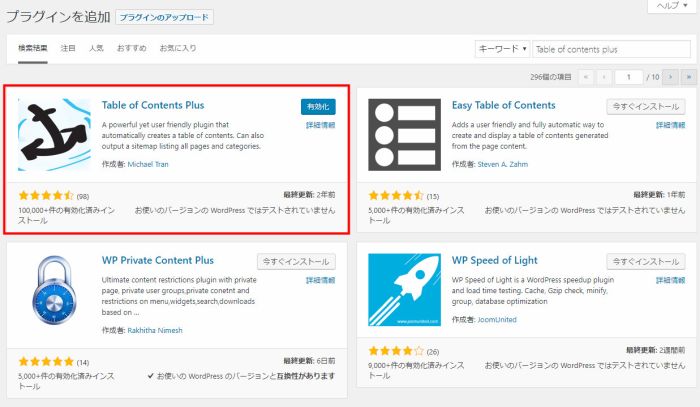This screenshot has width=700, height=407.
Task: Click the 9,000+件の有効化済みインストール text
Action: 416,370
